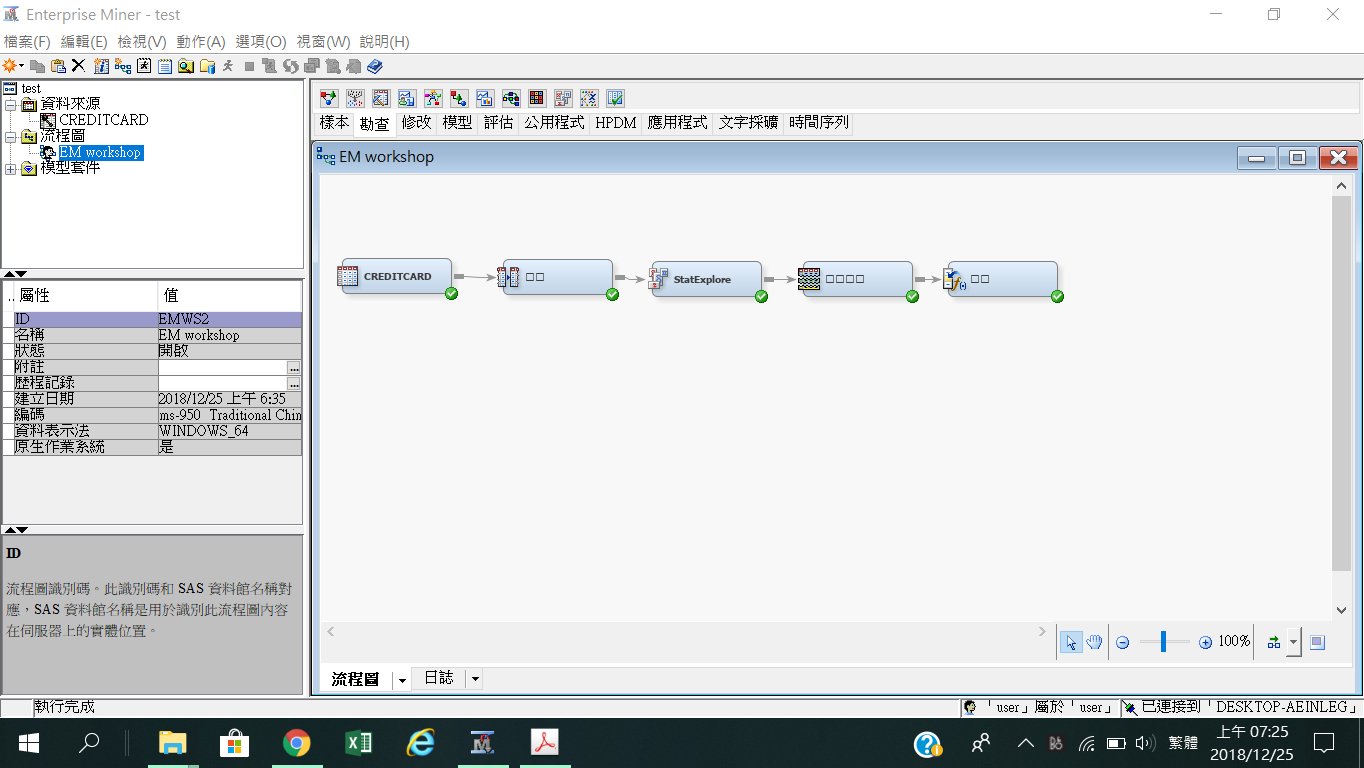Click the zoom level slider handle
Screen dimensions: 1364x768
tap(1163, 642)
